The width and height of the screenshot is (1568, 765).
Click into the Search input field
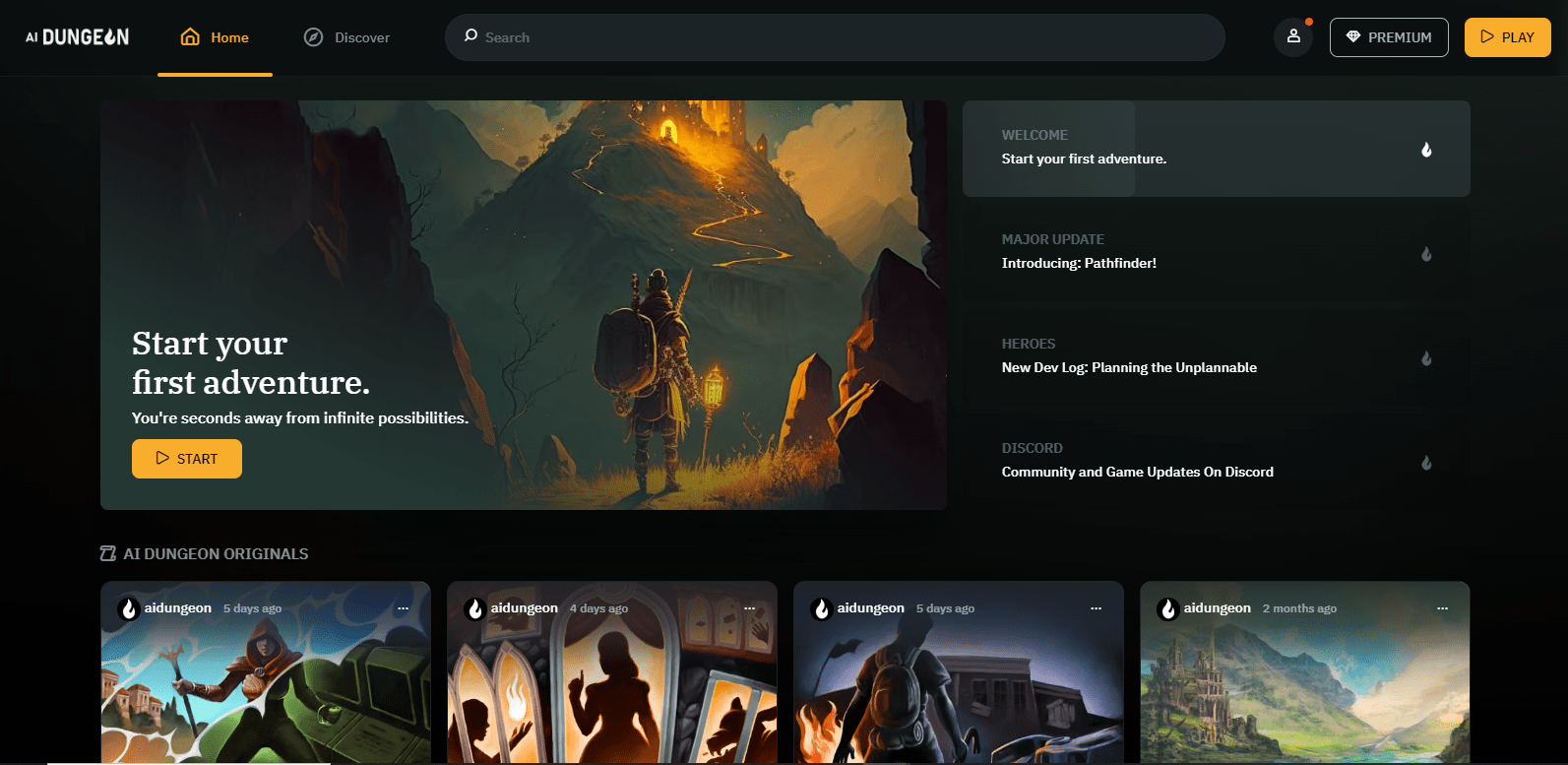835,37
